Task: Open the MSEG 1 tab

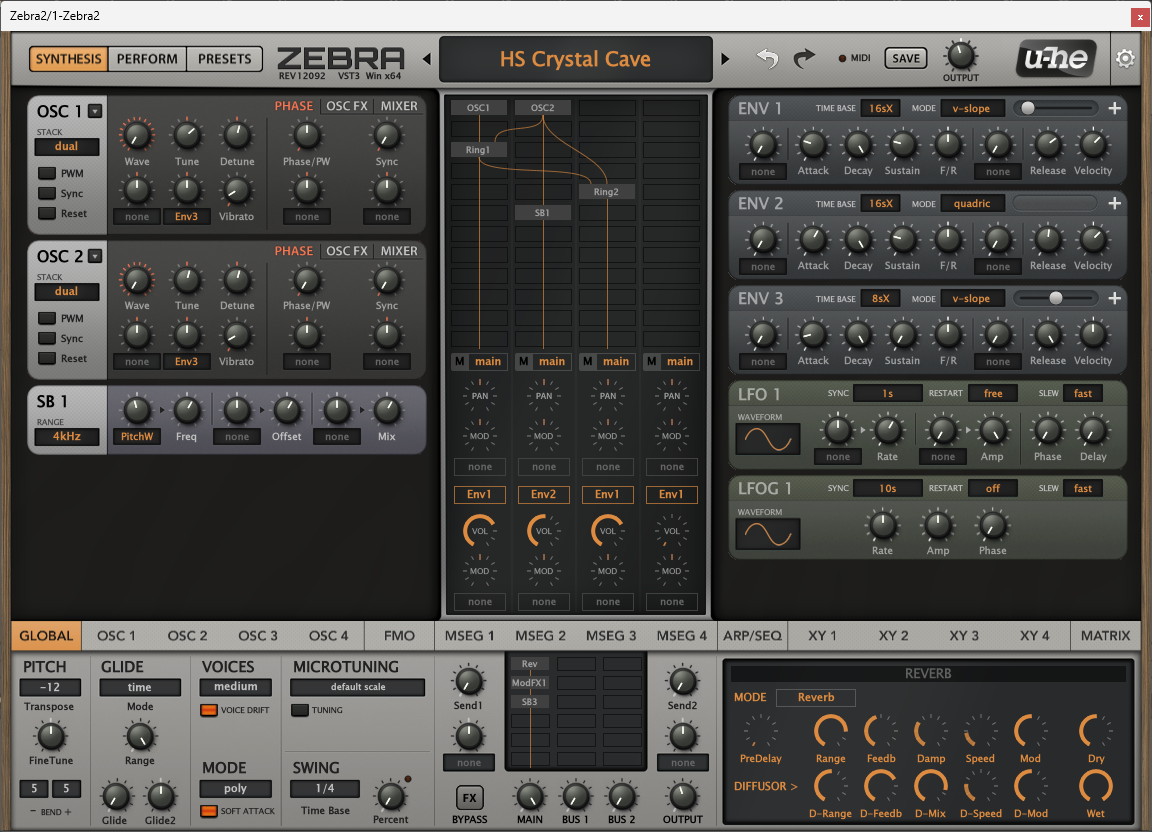Action: pyautogui.click(x=470, y=635)
